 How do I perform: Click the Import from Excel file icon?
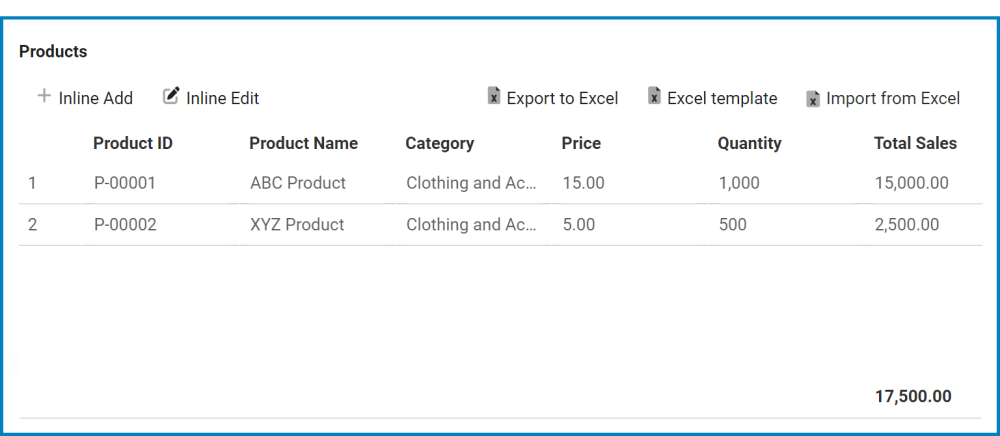pos(813,98)
